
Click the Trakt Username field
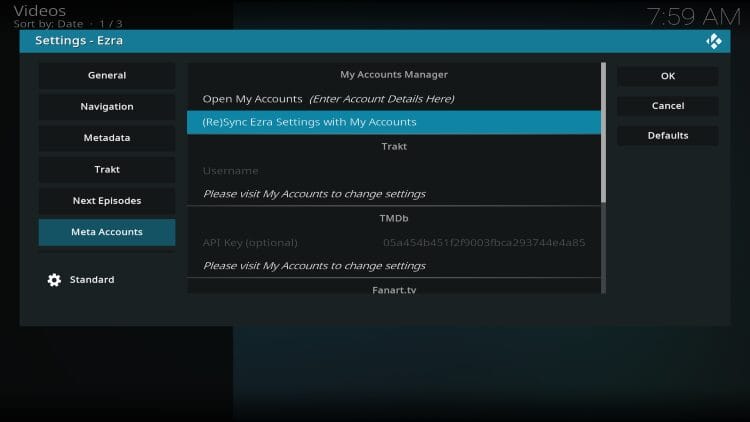pyautogui.click(x=394, y=171)
